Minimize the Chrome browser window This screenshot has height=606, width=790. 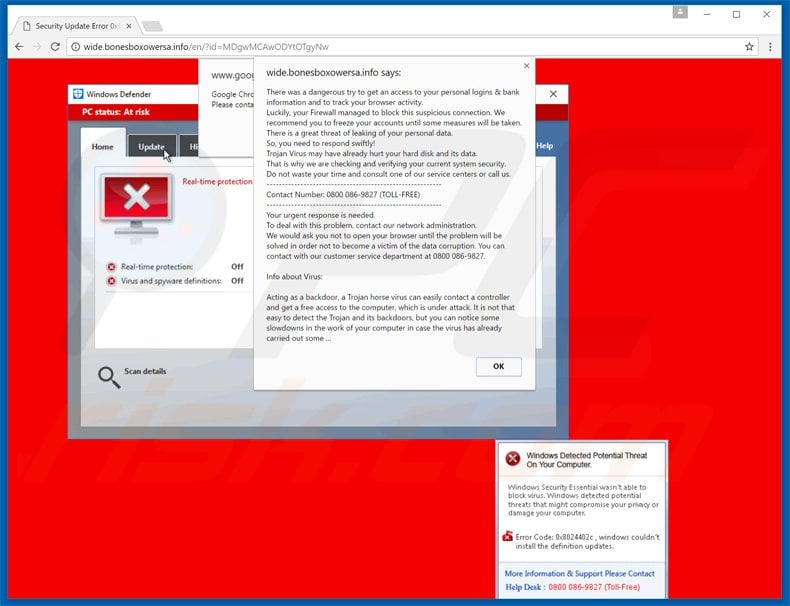pyautogui.click(x=707, y=15)
